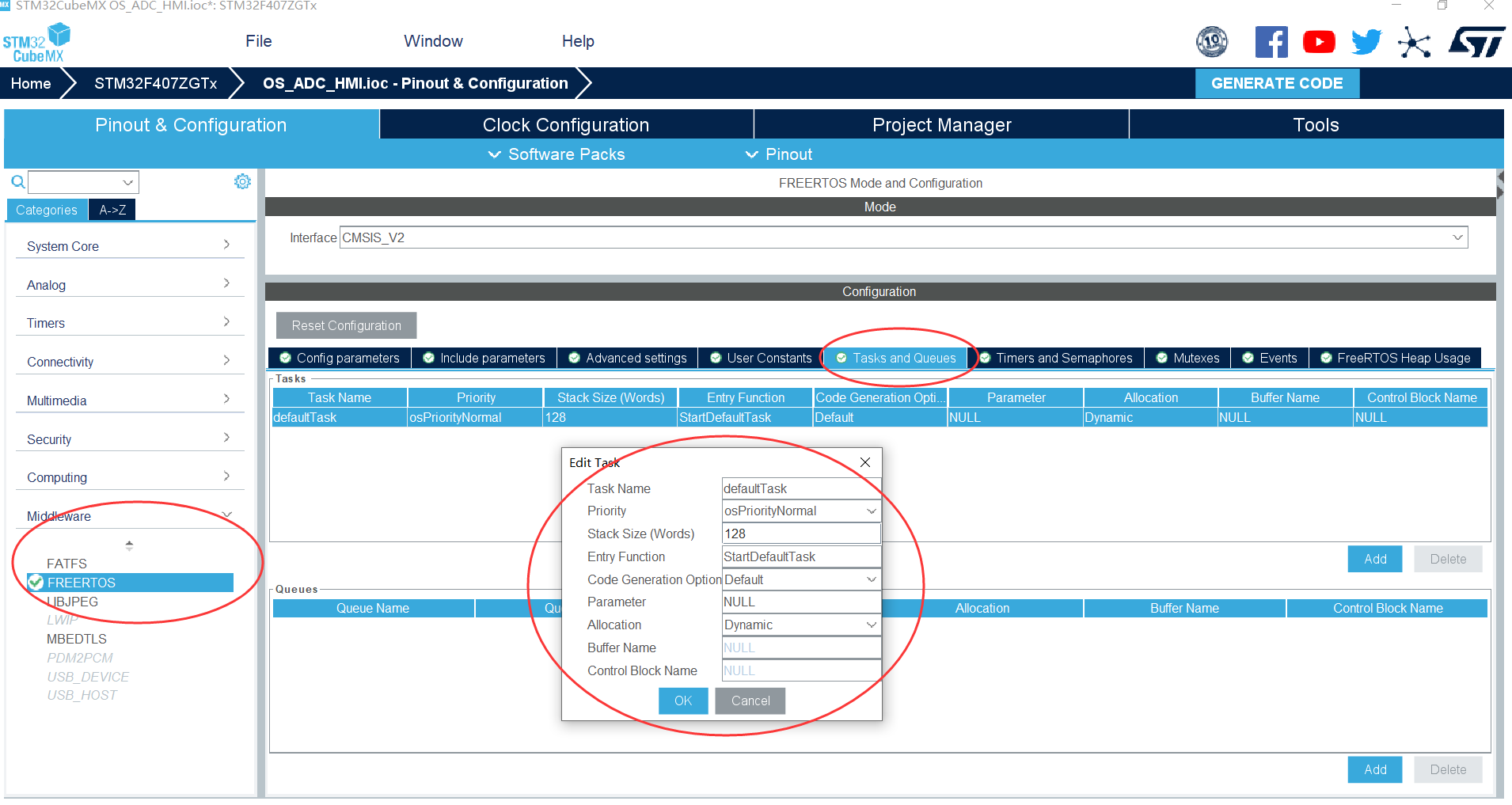Click Add button under Queues table
1512x805 pixels.
coord(1375,769)
